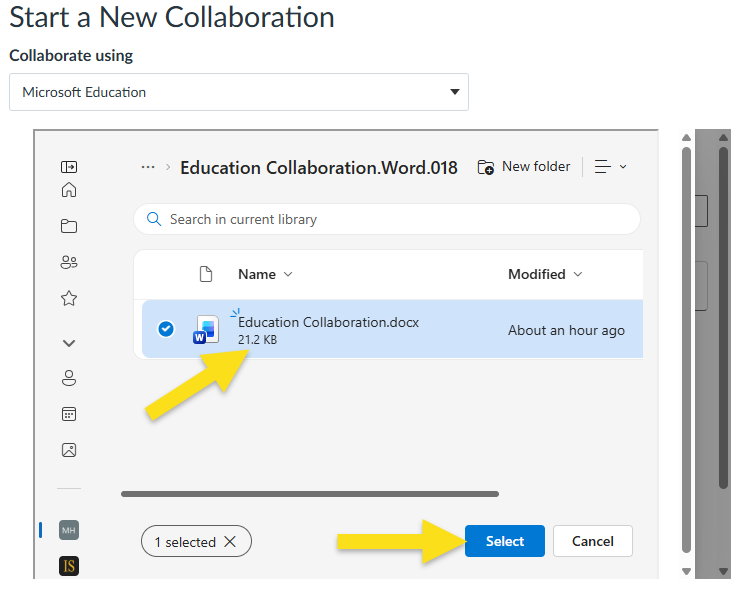Open the calendar icon in sidebar
The image size is (748, 596).
pyautogui.click(x=69, y=414)
